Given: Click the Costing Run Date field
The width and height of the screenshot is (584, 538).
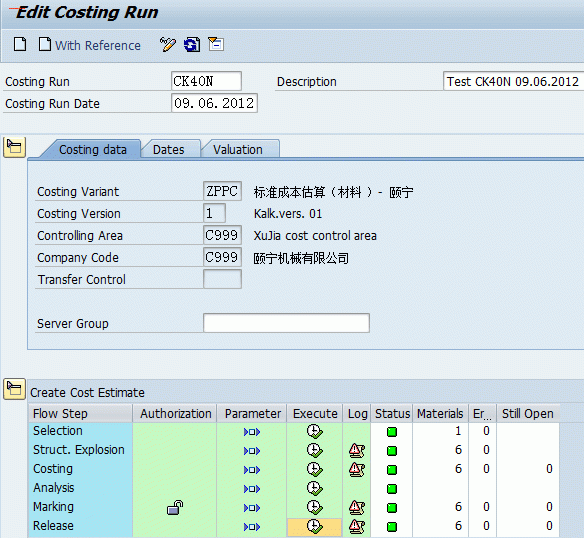Looking at the screenshot, I should (214, 103).
